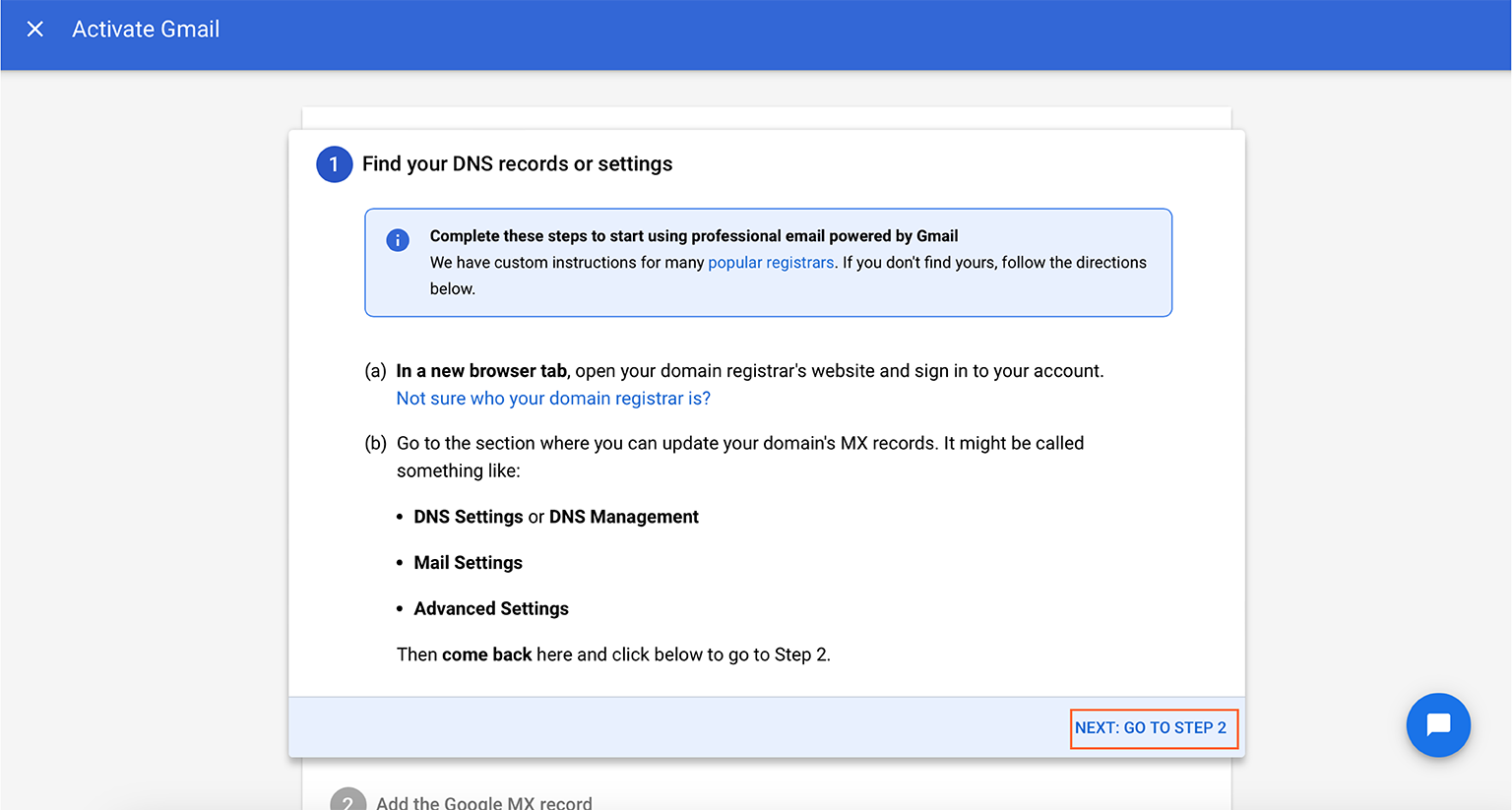The image size is (1512, 810).
Task: Click 'Find your DNS records or settings' heading
Action: click(x=517, y=164)
